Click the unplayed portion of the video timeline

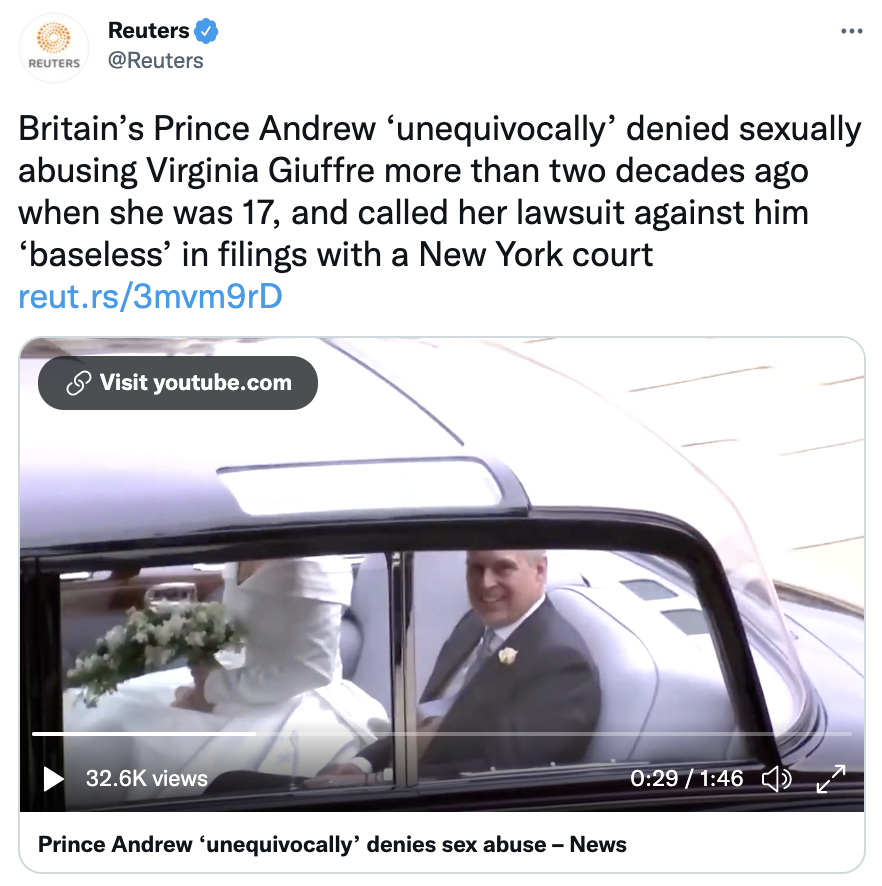pyautogui.click(x=554, y=734)
